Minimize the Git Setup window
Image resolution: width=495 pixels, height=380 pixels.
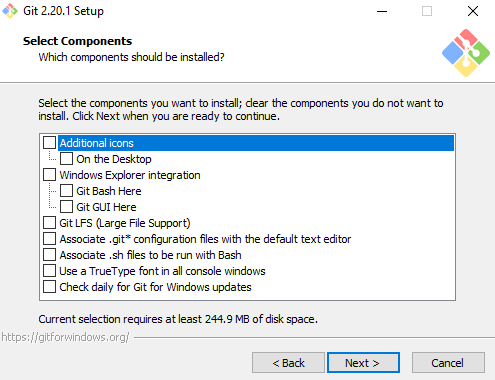click(x=382, y=11)
